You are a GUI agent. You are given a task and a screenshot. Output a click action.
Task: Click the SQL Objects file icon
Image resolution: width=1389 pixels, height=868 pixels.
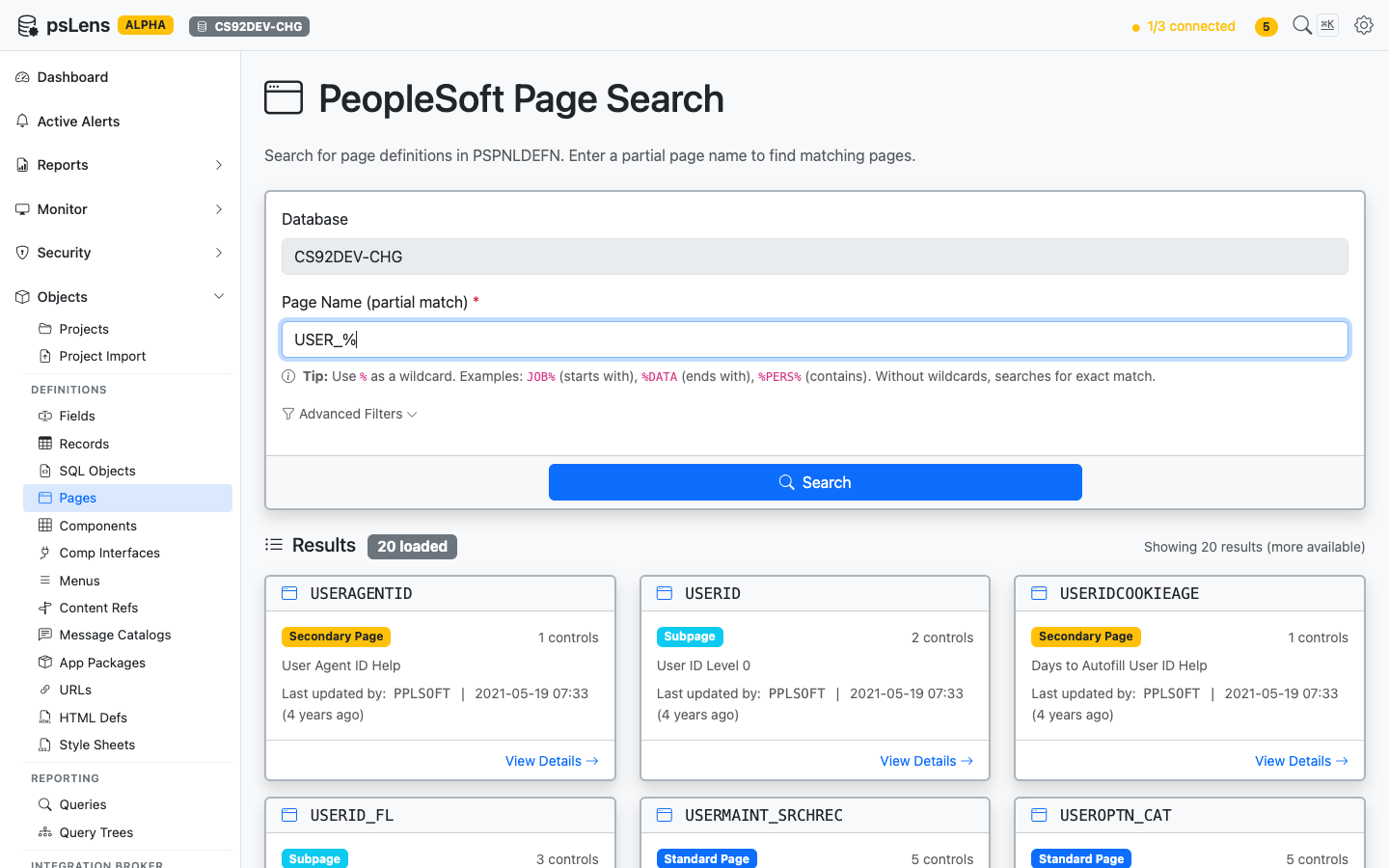coord(44,471)
